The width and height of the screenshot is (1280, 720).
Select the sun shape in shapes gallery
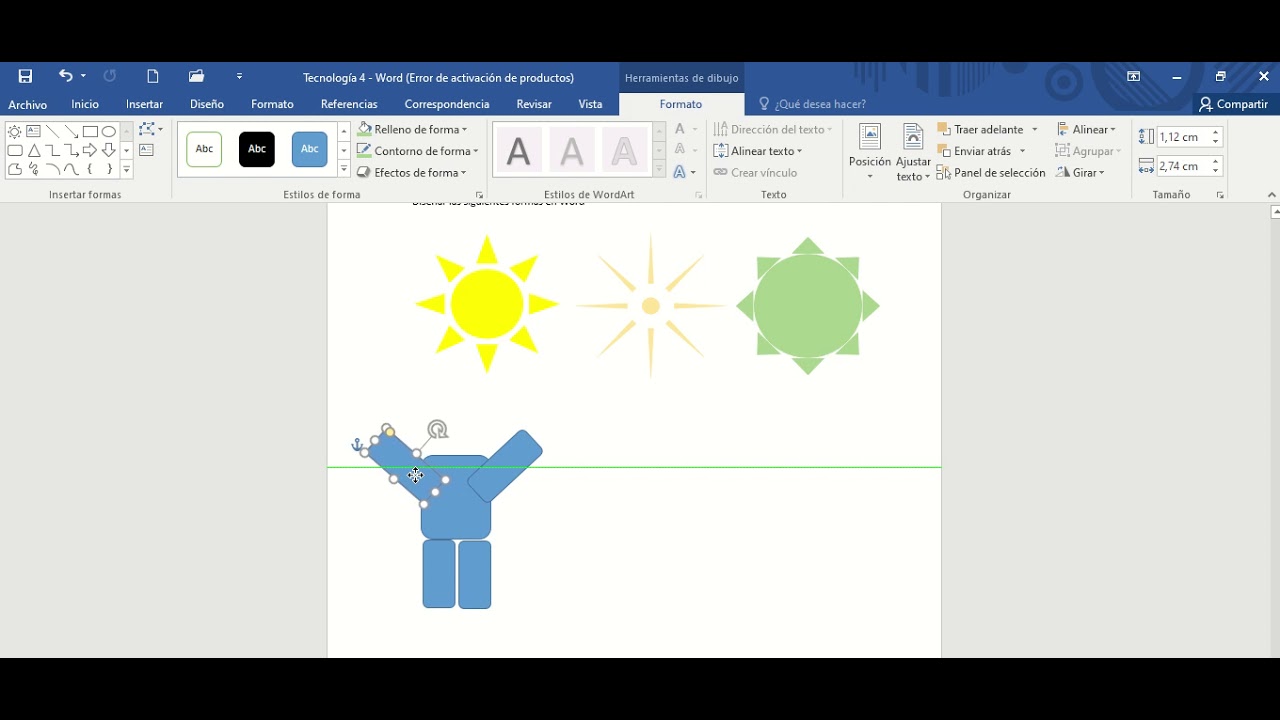[15, 131]
